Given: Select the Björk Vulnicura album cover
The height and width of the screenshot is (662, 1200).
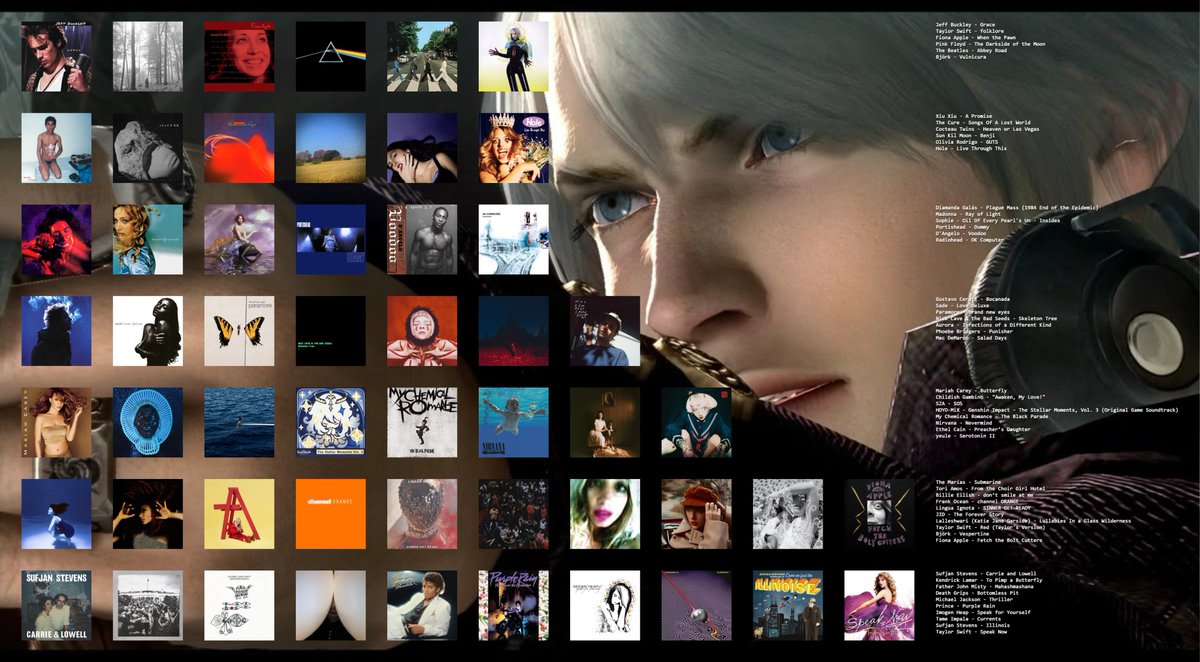Looking at the screenshot, I should (514, 57).
